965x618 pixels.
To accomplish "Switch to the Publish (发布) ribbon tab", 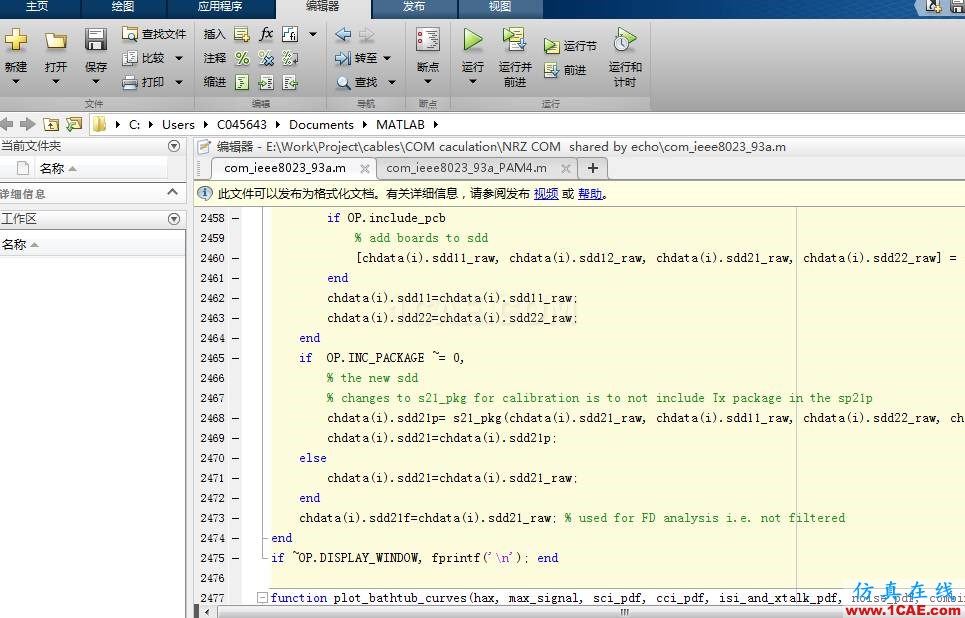I will coord(414,7).
